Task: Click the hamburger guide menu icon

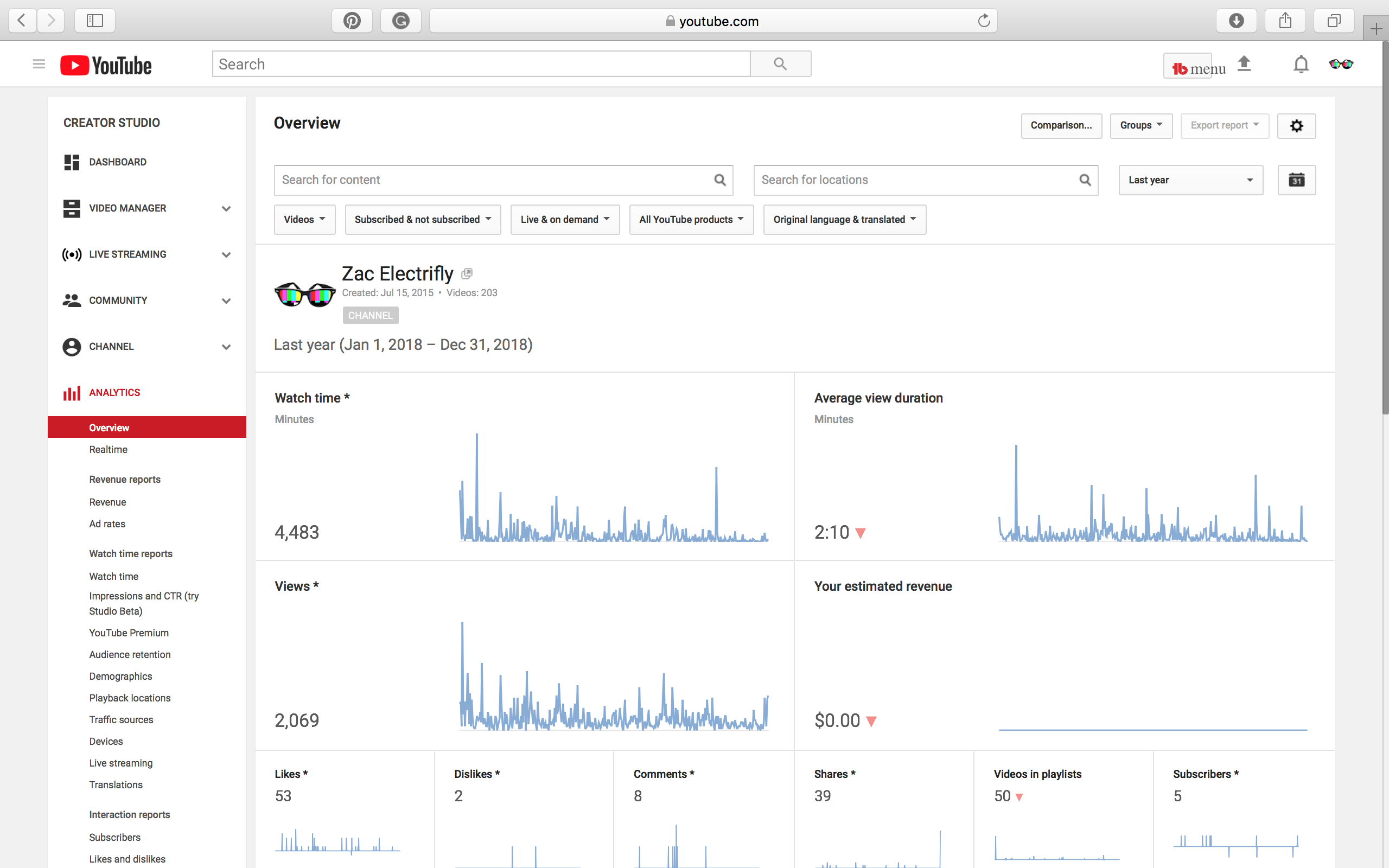Action: pyautogui.click(x=39, y=65)
